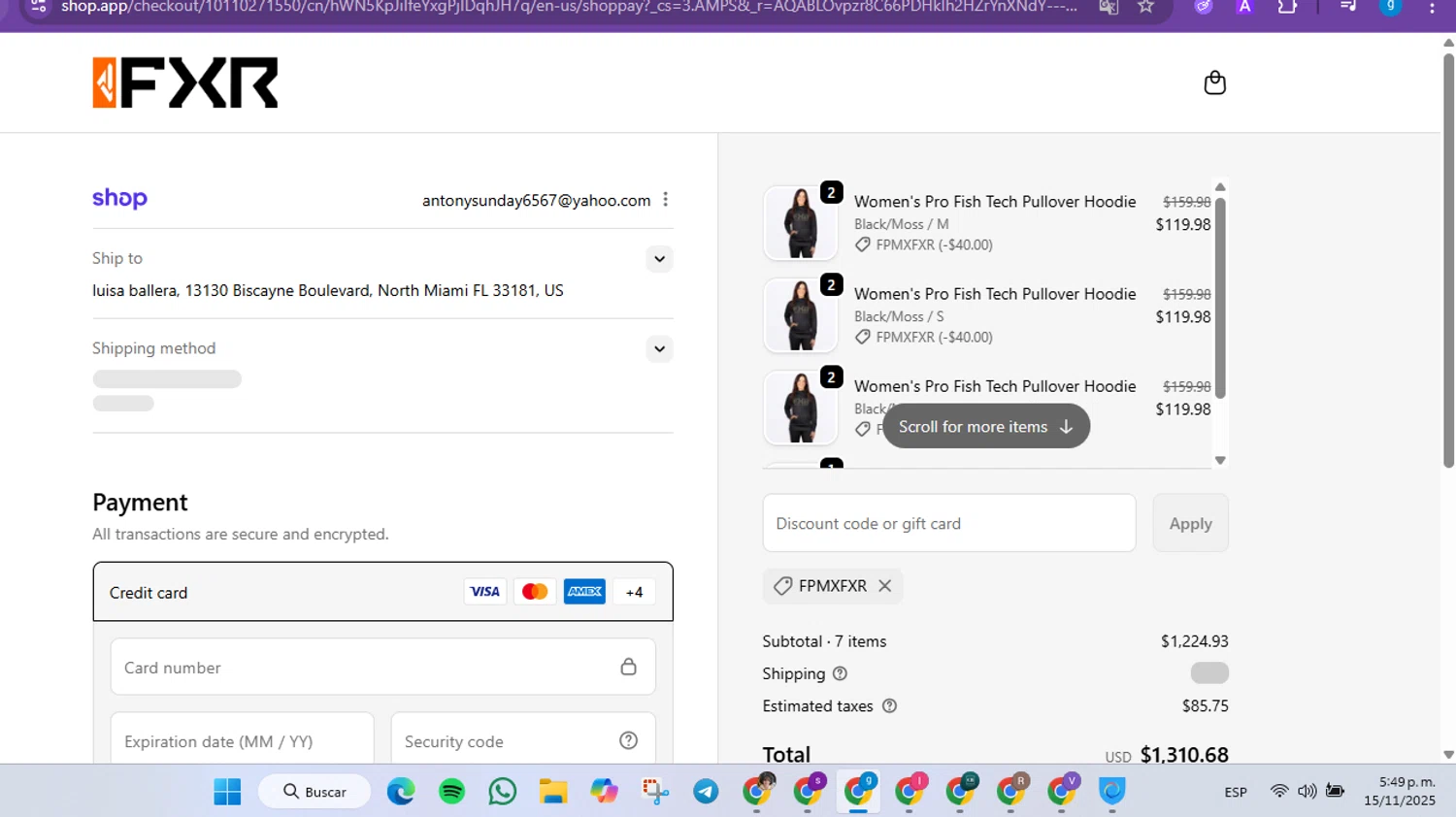The image size is (1456, 817).
Task: Click the Visa card icon
Action: (x=484, y=592)
